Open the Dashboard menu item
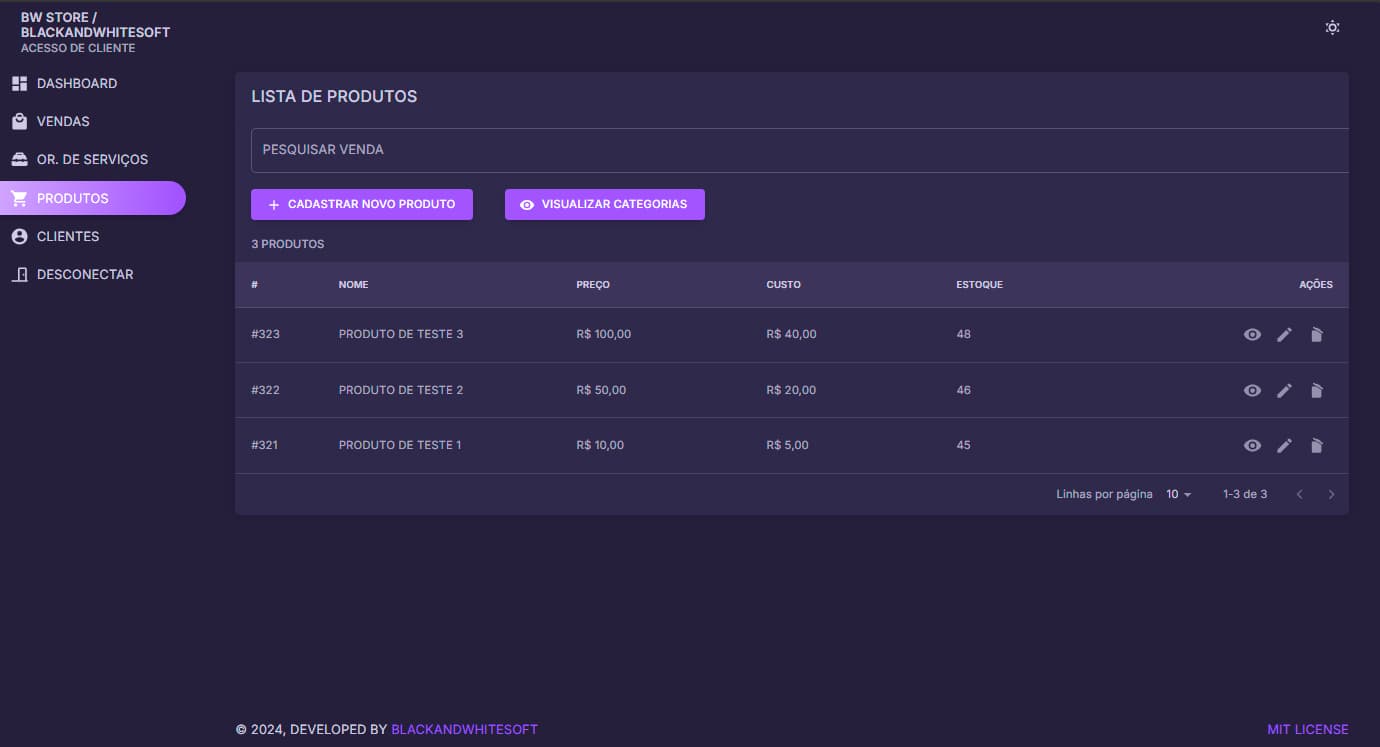1380x747 pixels. 93,83
